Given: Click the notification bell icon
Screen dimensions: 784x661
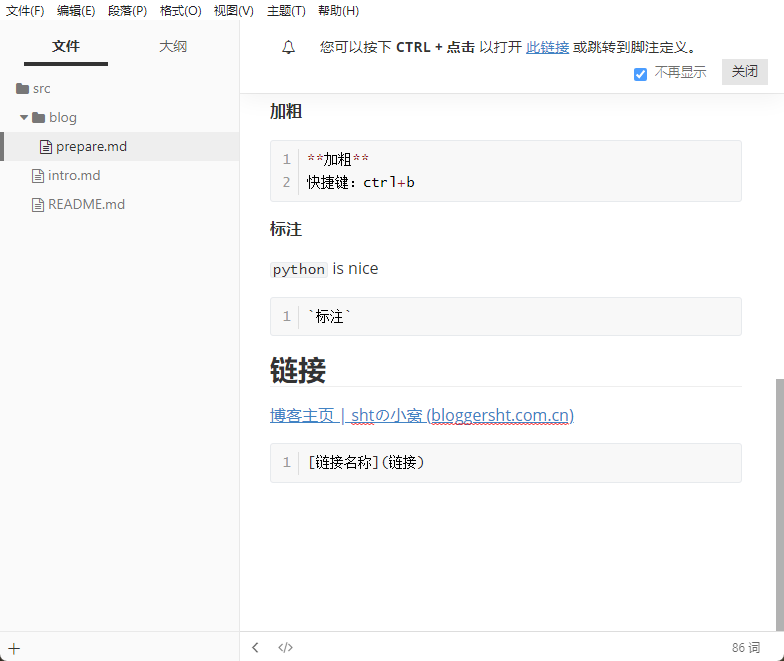Looking at the screenshot, I should (289, 47).
